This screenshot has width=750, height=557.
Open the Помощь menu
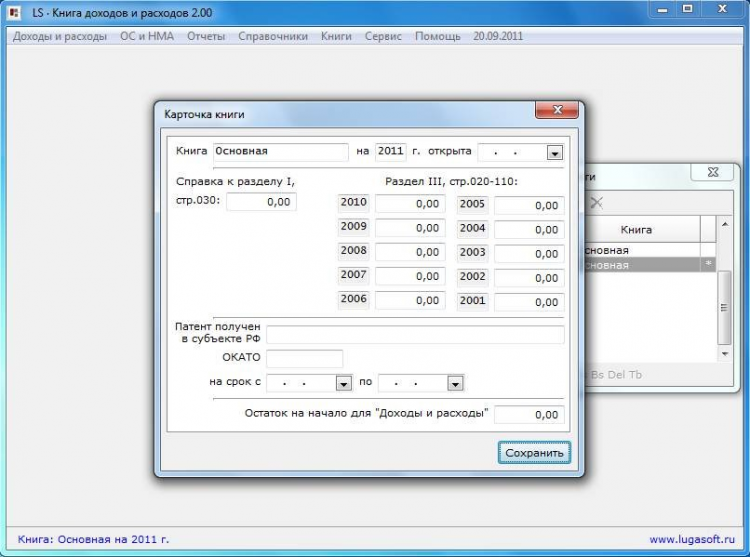[x=437, y=36]
